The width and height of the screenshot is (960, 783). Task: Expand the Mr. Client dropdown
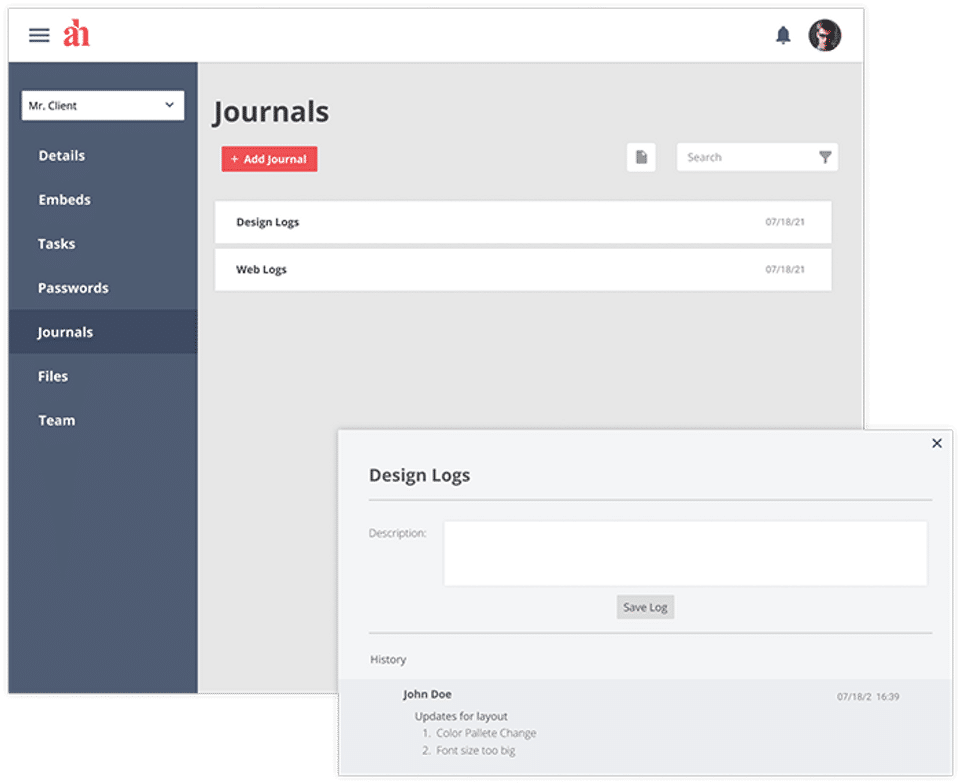click(x=103, y=105)
